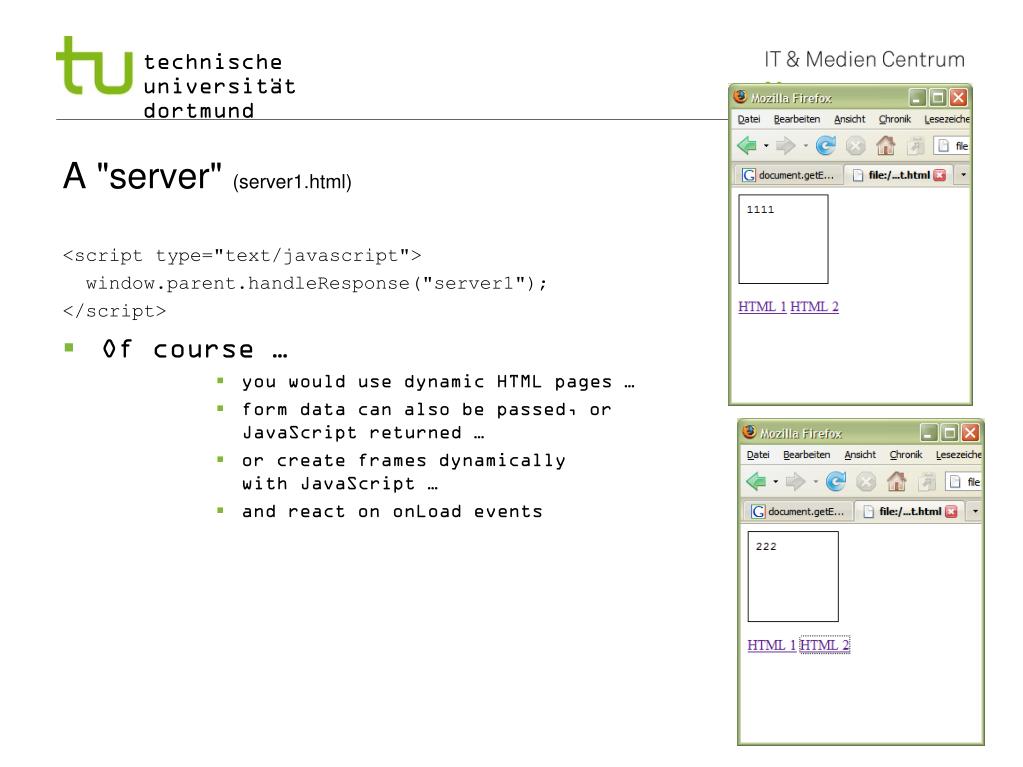Click 'form data can also be passed' bullet
1023x767 pixels.
click(427, 421)
